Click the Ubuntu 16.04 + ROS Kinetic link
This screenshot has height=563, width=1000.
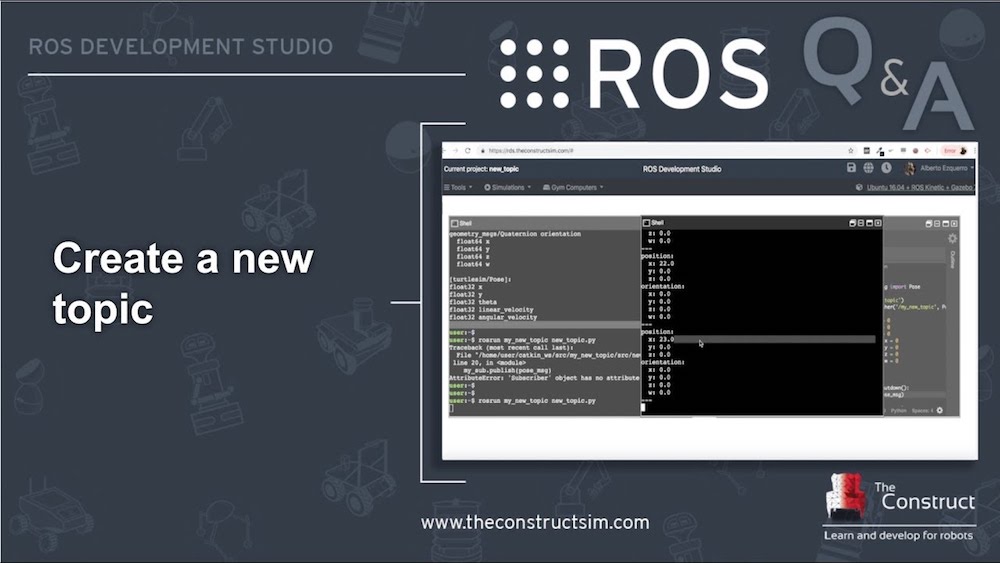920,187
